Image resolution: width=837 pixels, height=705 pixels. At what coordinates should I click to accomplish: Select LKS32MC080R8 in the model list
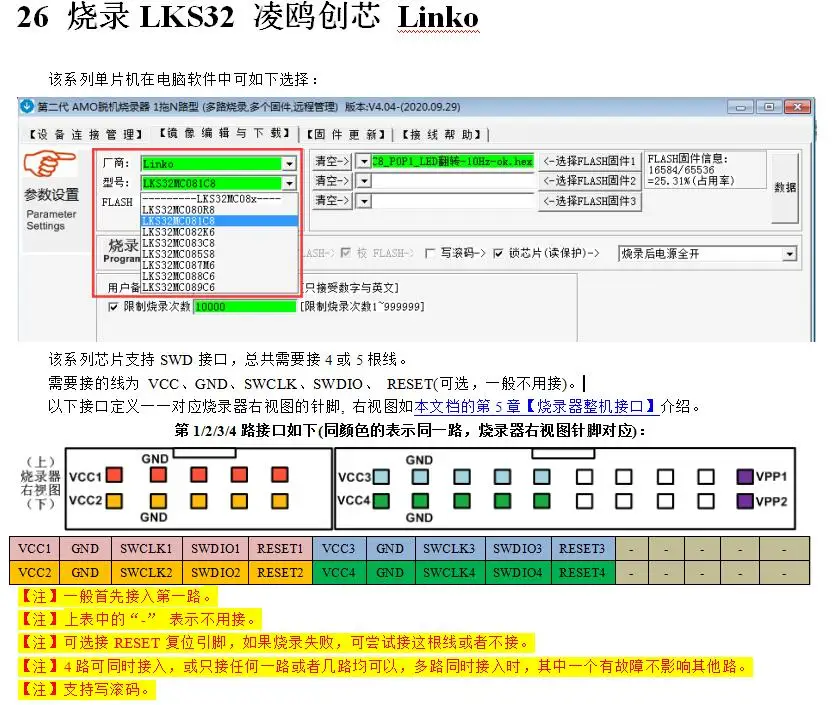tap(219, 210)
